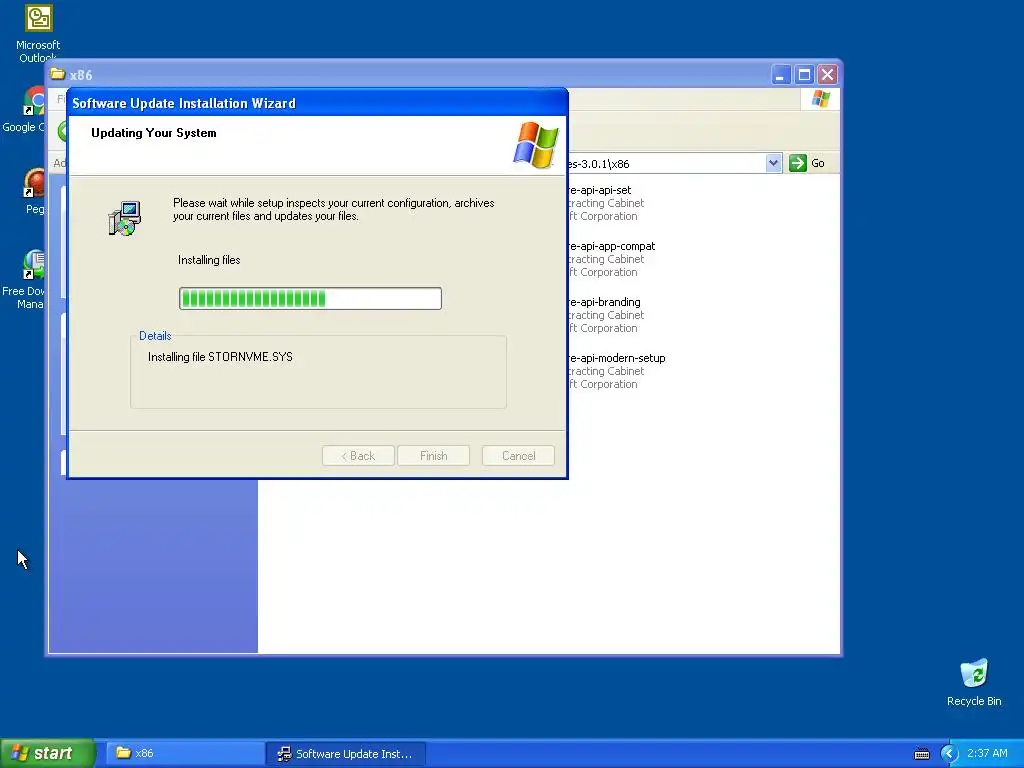
Task: Click the Go button in x86 window
Action: pyautogui.click(x=807, y=163)
